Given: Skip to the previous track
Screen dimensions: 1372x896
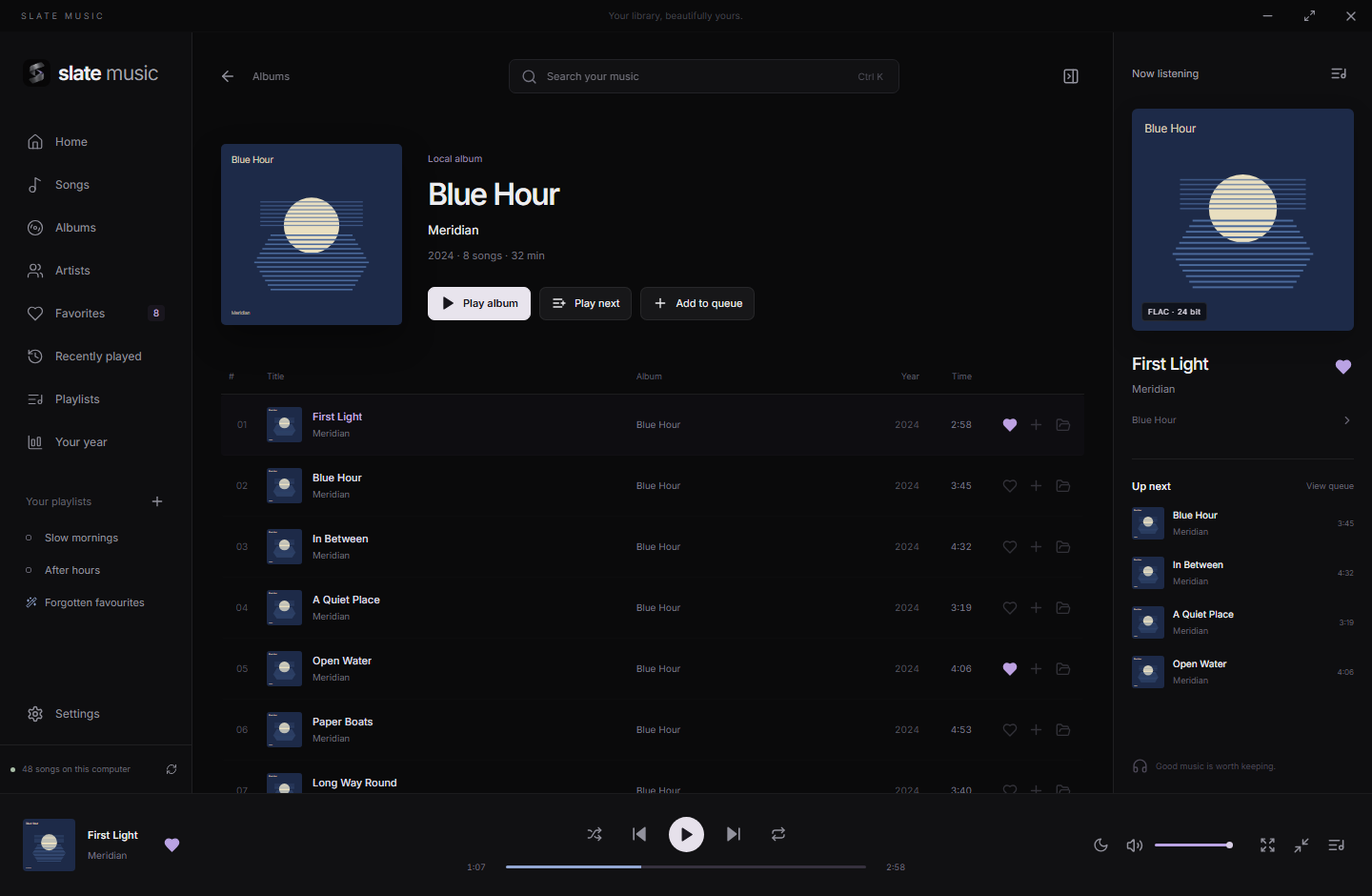Looking at the screenshot, I should coord(639,834).
